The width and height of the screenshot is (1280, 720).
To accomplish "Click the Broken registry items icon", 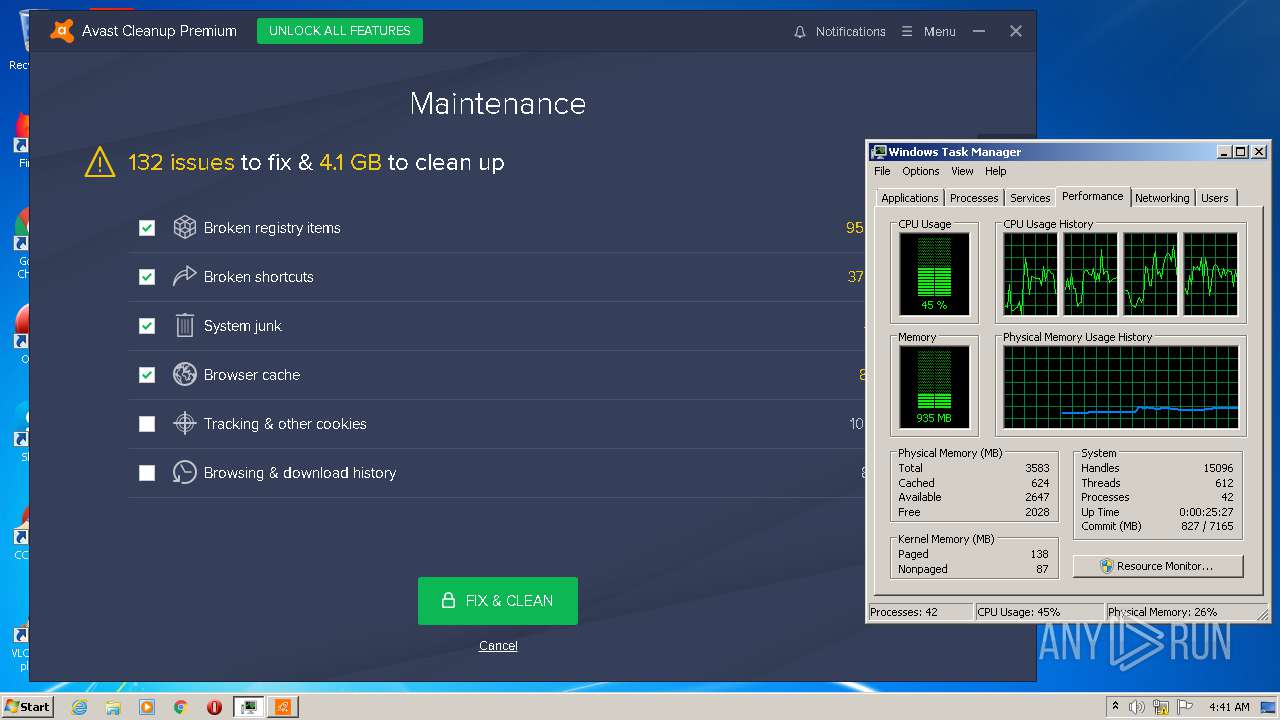I will 184,228.
